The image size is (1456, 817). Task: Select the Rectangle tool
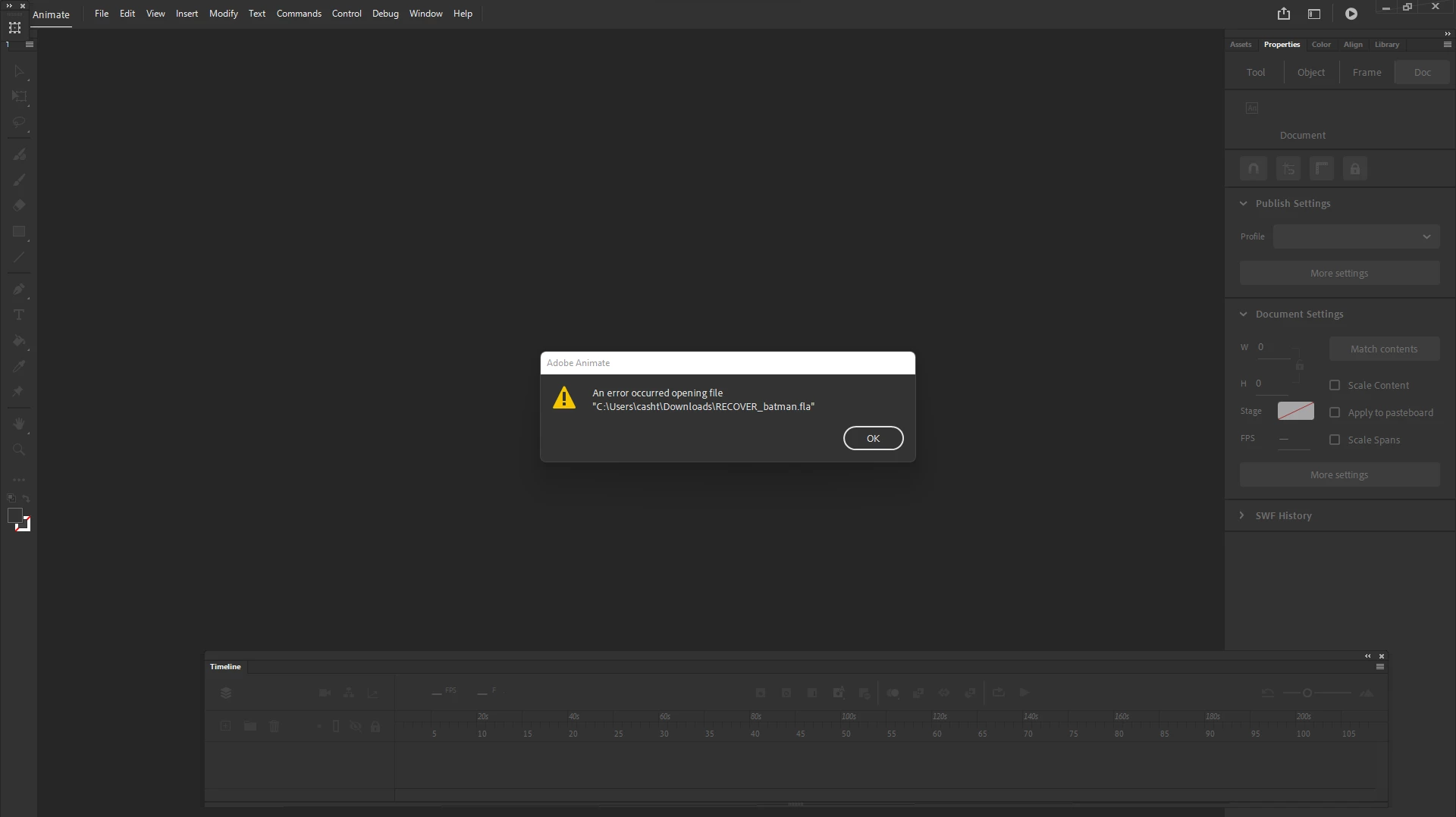click(x=19, y=232)
